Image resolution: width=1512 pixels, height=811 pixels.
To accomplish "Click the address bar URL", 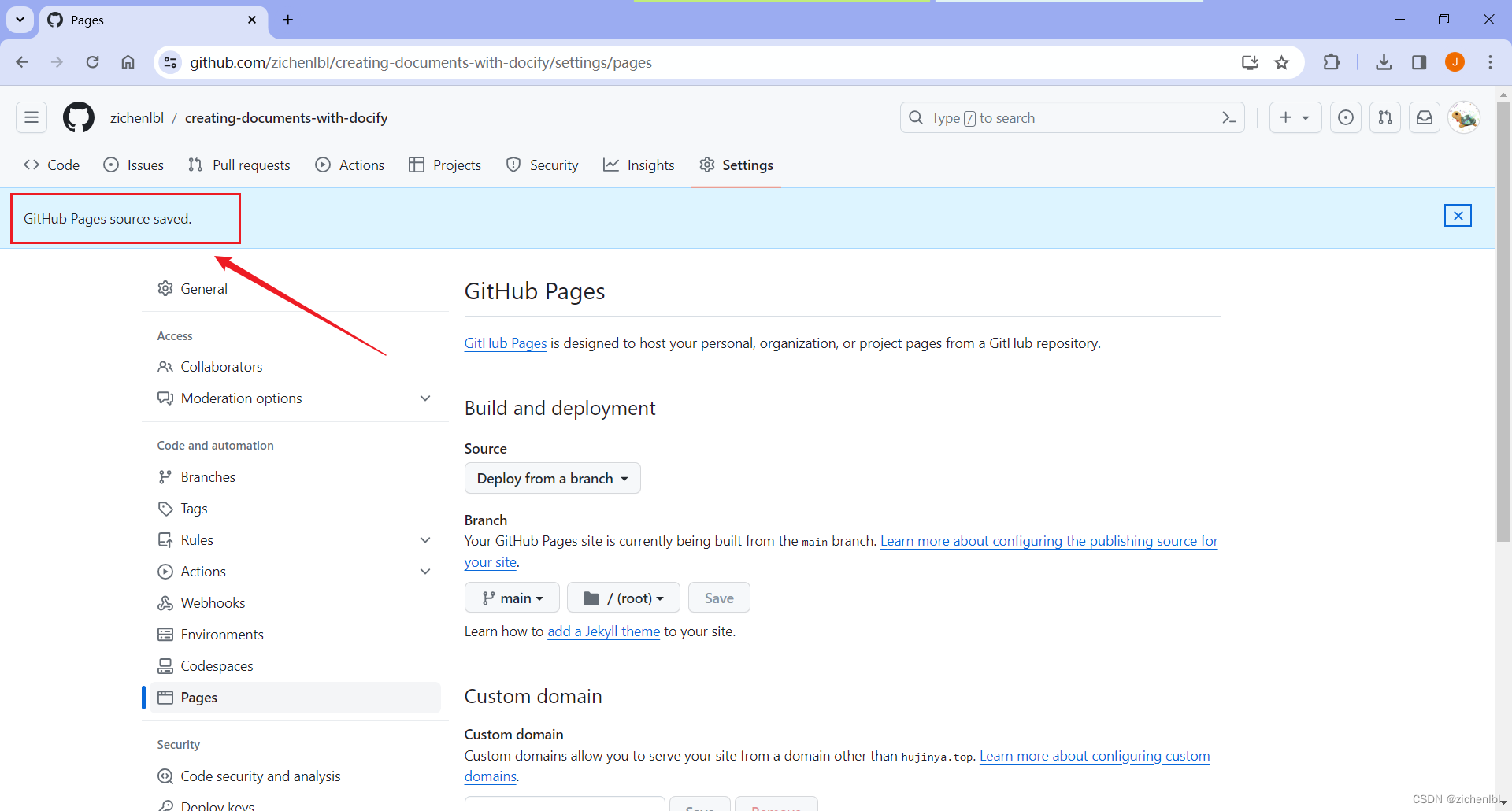I will [x=421, y=62].
